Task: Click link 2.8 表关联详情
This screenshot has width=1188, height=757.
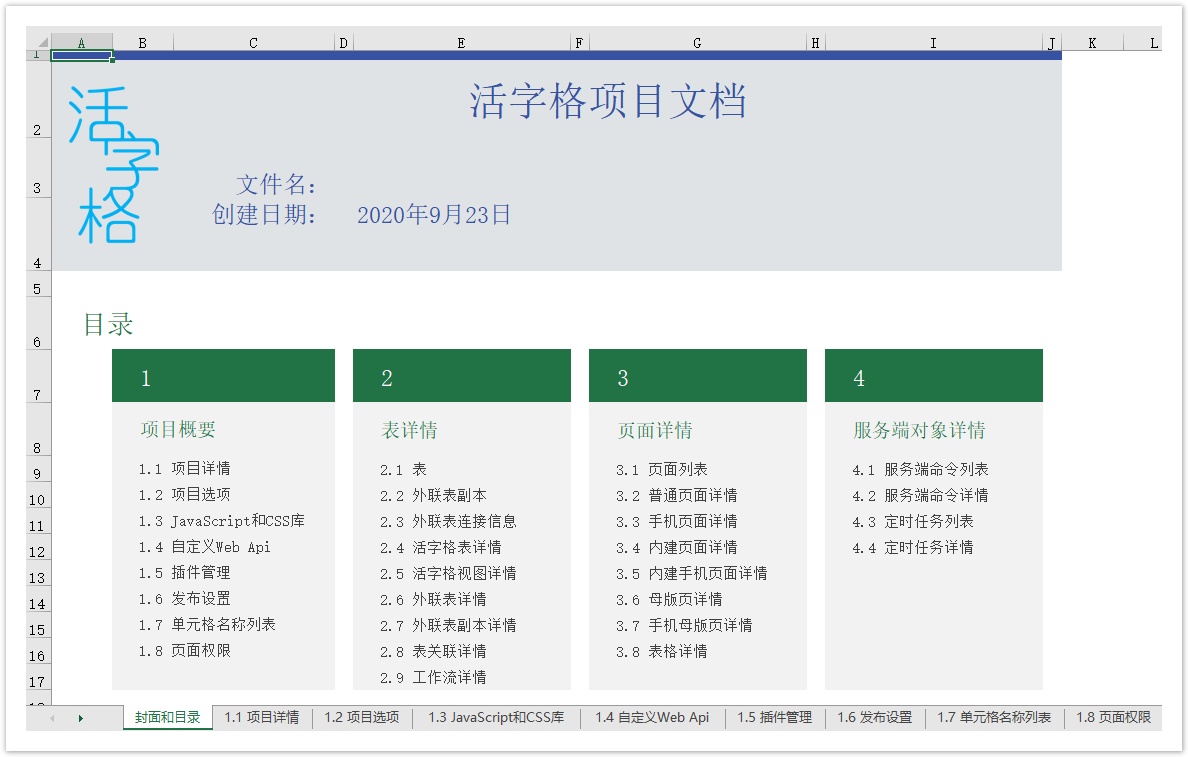Action: tap(433, 652)
